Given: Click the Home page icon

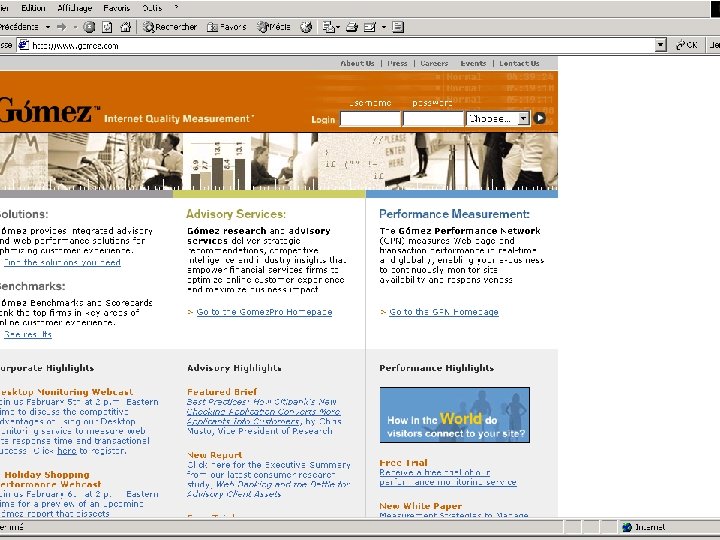Looking at the screenshot, I should coord(125,27).
